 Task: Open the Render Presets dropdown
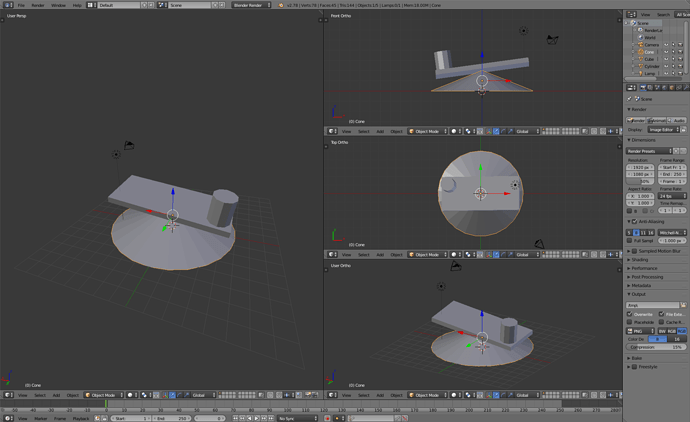649,151
